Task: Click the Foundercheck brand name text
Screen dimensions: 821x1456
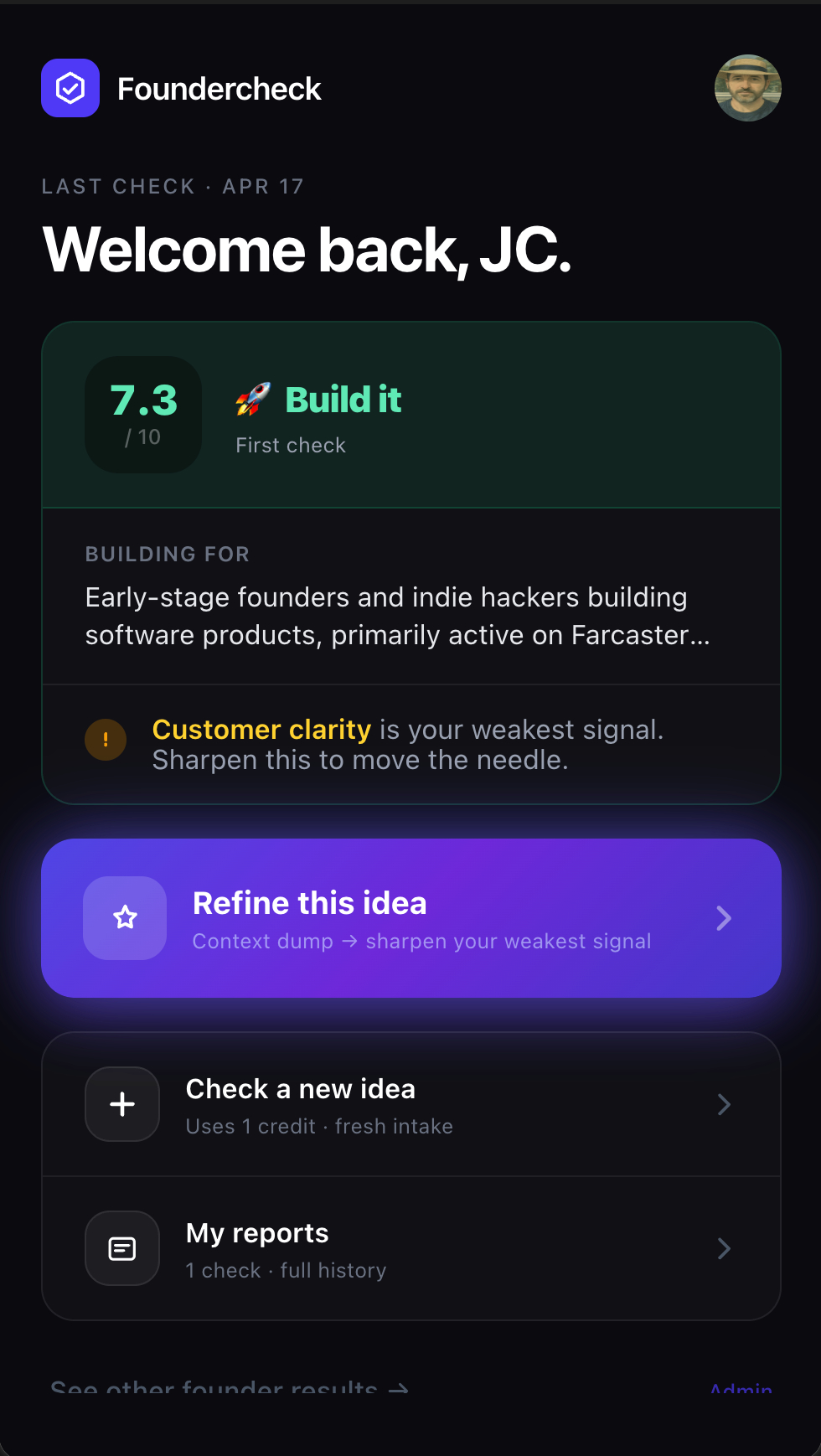Action: point(219,89)
